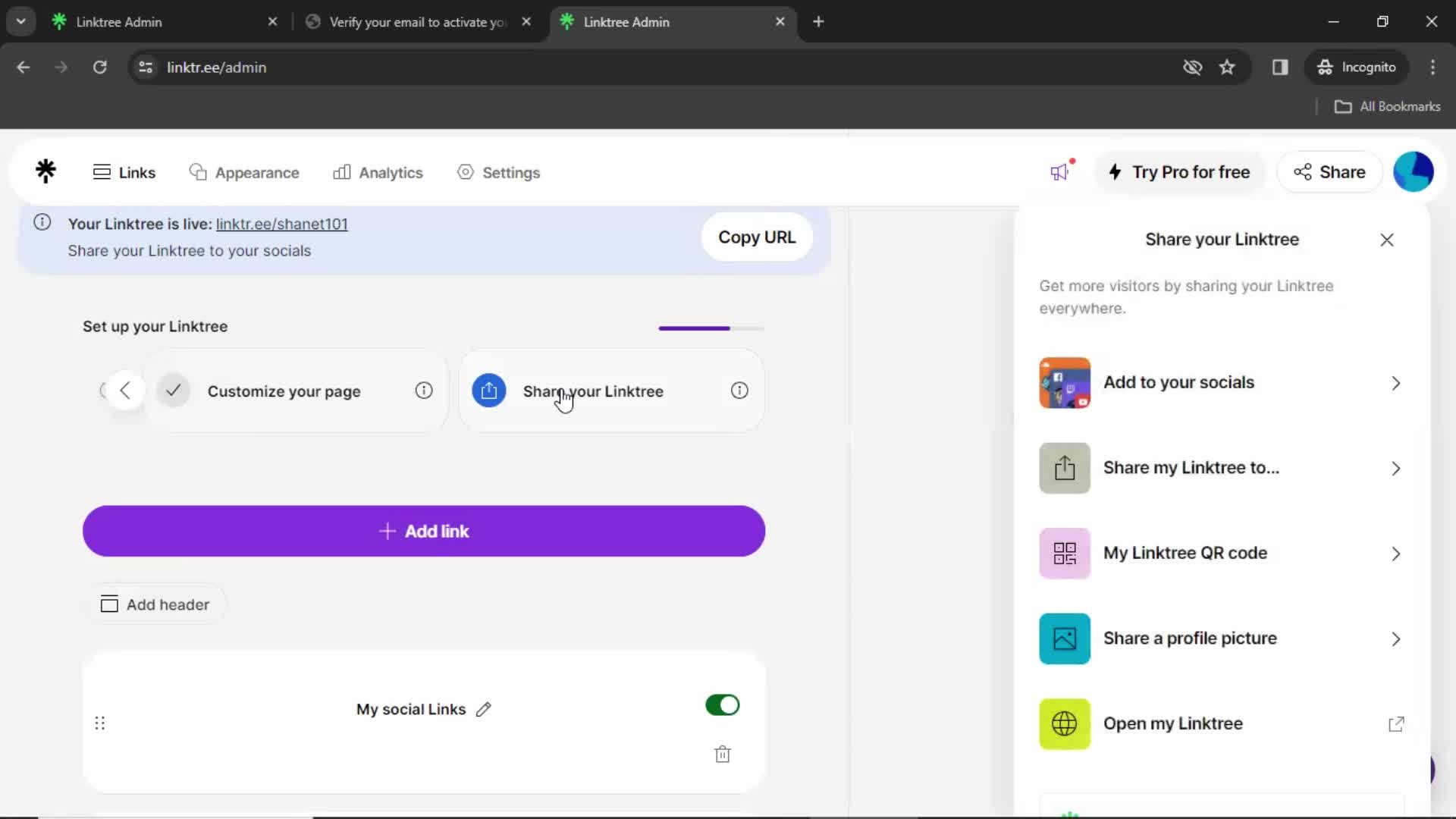
Task: Go back in browser history
Action: coord(24,67)
